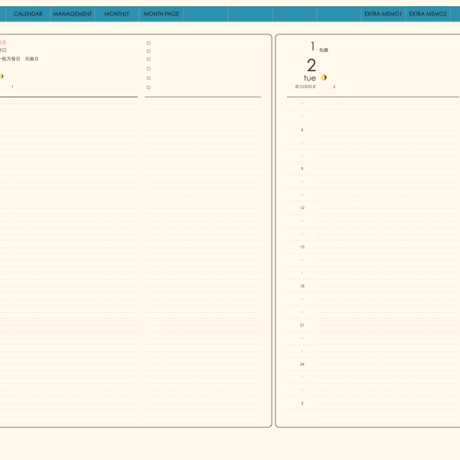Click the weekday label tue
The height and width of the screenshot is (460, 460).
[x=310, y=78]
